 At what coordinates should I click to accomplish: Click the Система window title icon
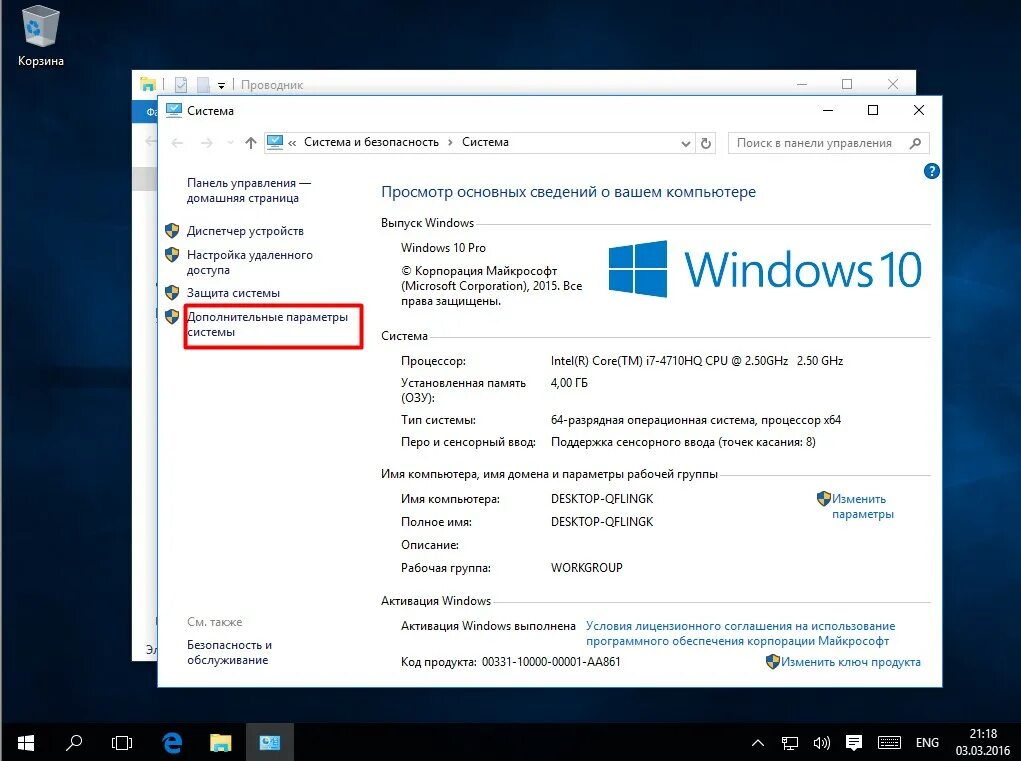point(173,110)
